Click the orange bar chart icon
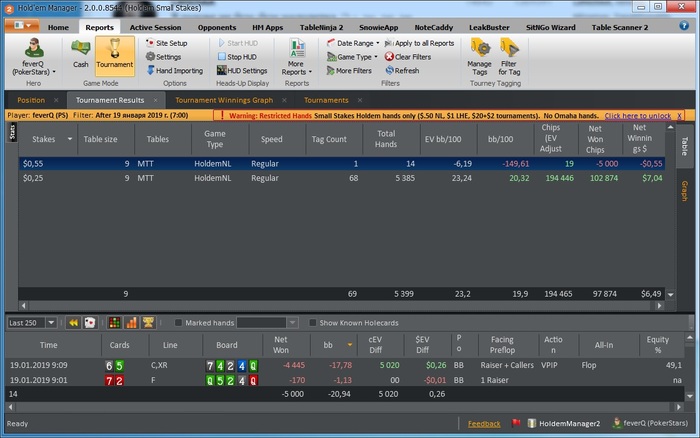 131,322
